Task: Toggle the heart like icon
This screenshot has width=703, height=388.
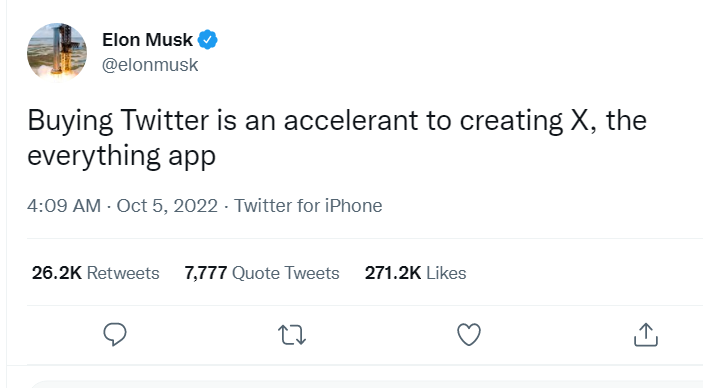Action: pyautogui.click(x=469, y=335)
